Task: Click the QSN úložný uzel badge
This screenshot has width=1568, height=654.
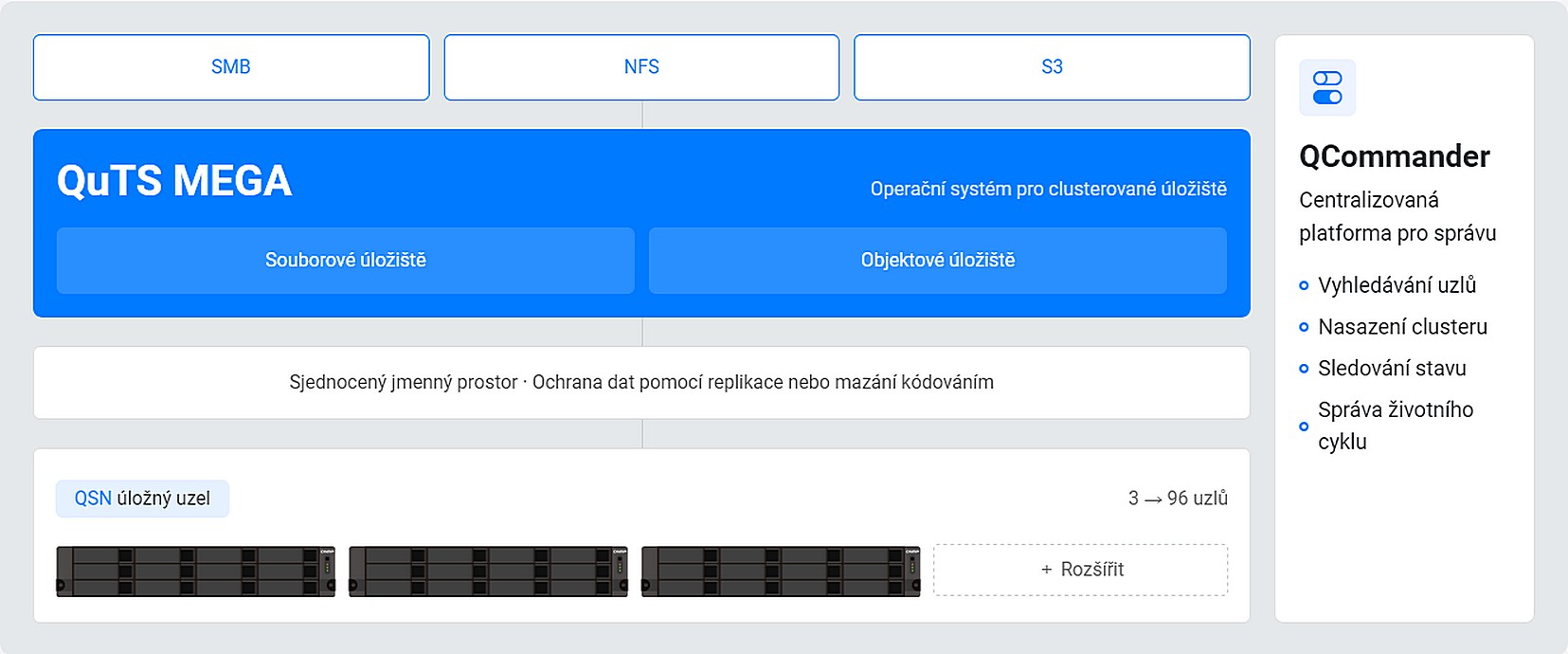Action: click(x=142, y=499)
